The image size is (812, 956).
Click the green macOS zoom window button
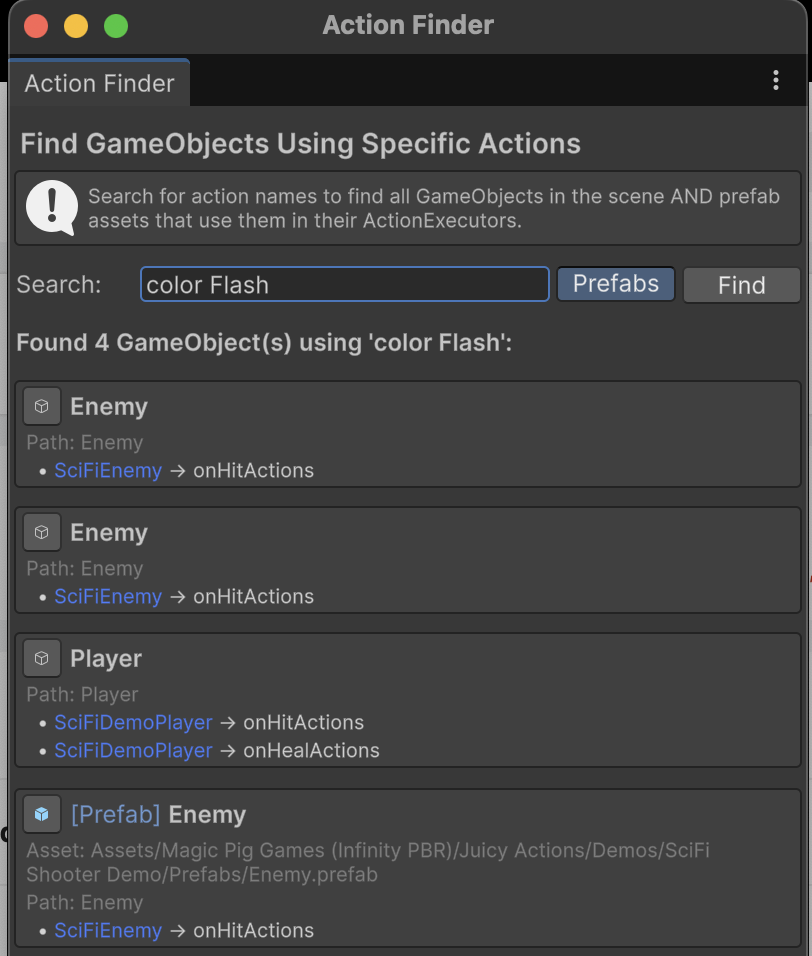click(x=116, y=26)
